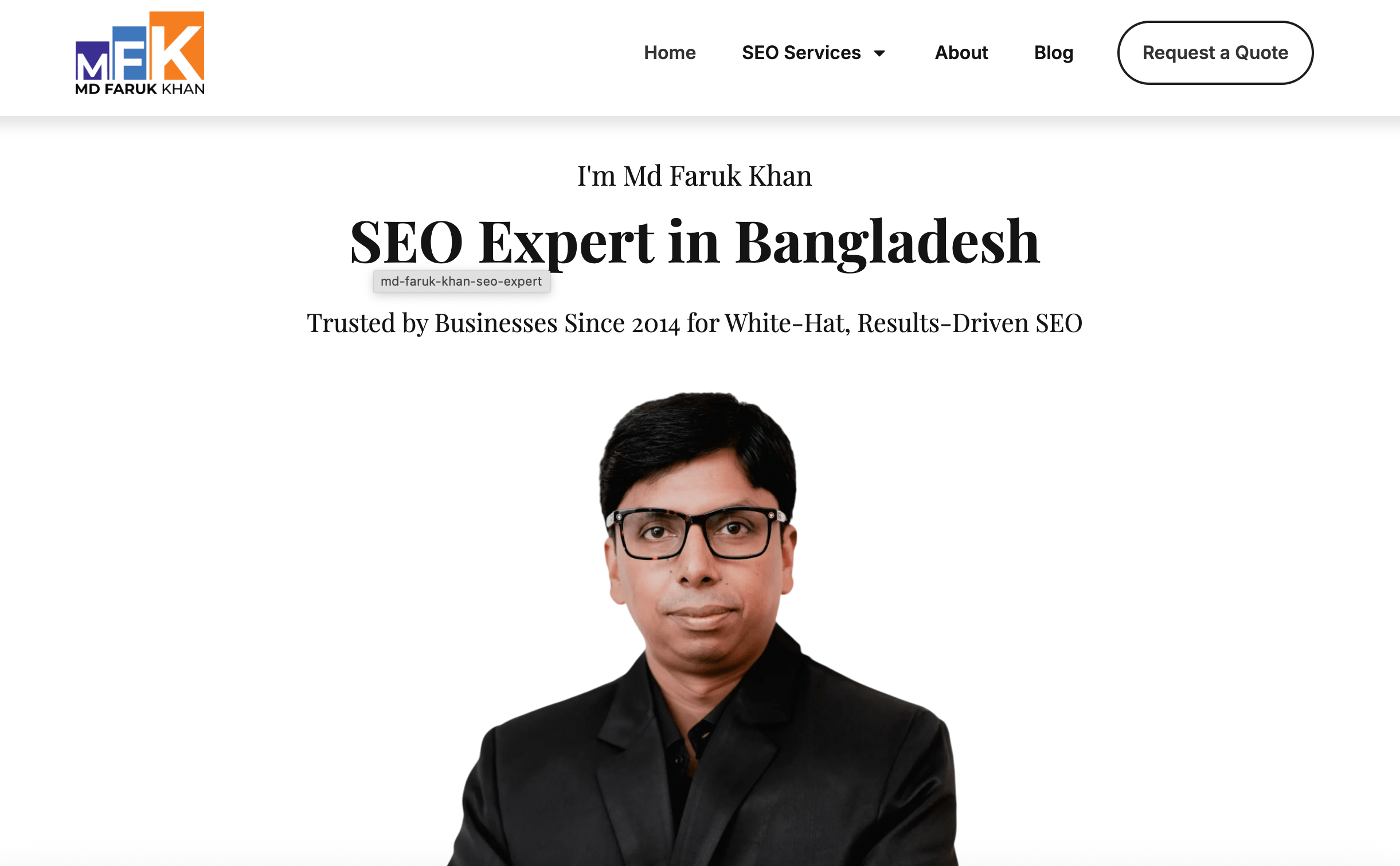Viewport: 1400px width, 866px height.
Task: Go to the Home page
Action: [670, 53]
